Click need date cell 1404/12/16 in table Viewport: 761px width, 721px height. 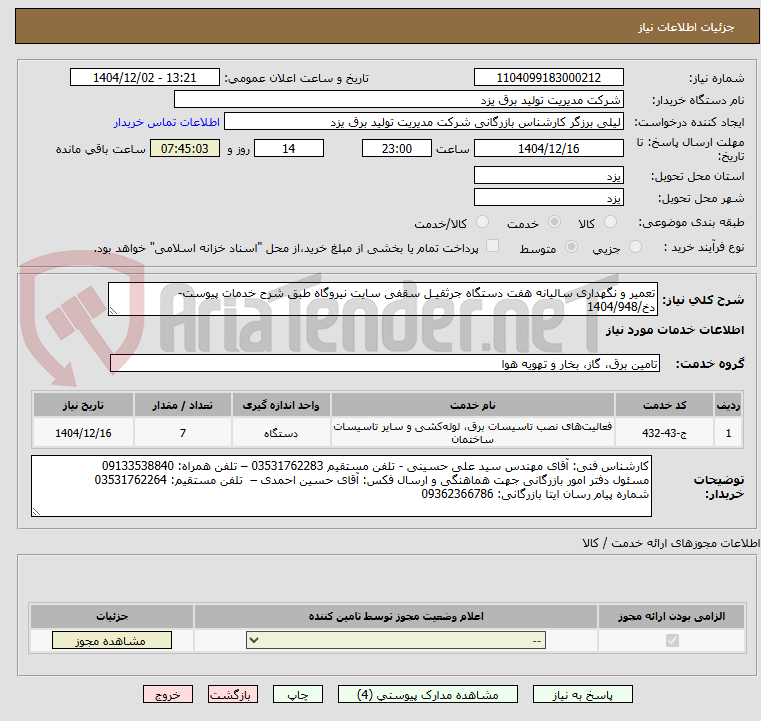(83, 433)
